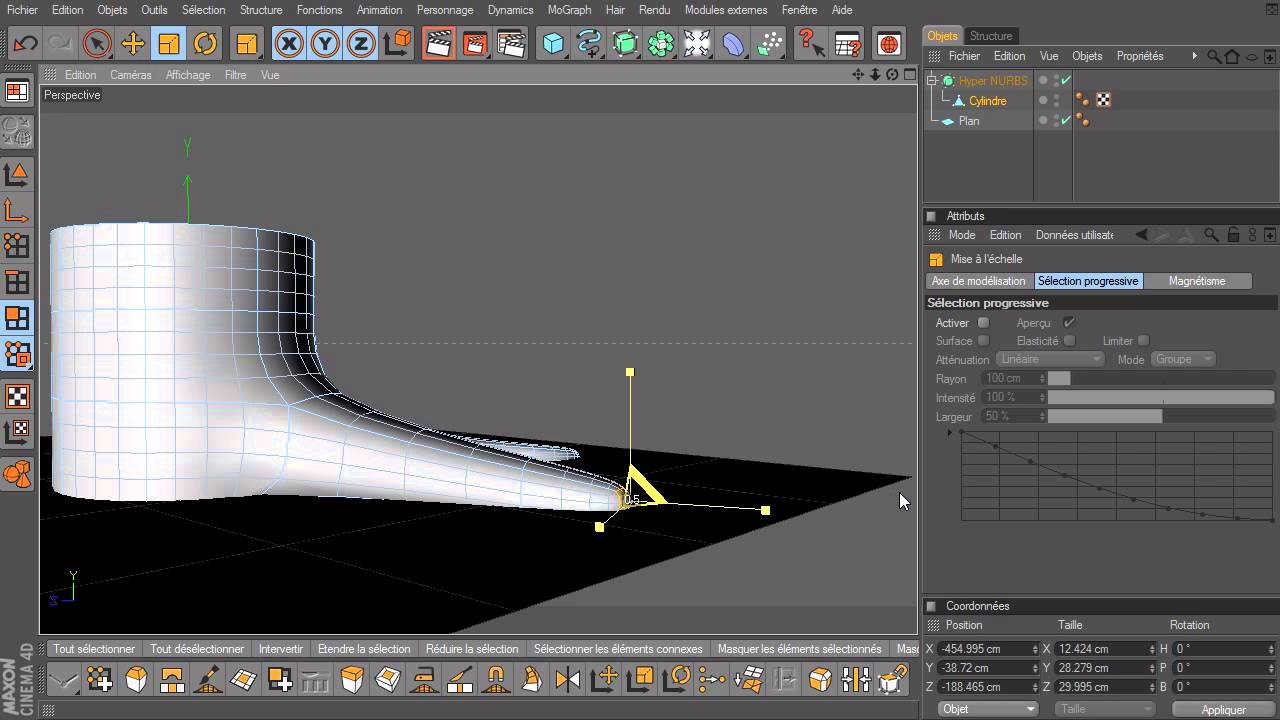Switch to polygons mode
1280x720 pixels.
[x=17, y=318]
